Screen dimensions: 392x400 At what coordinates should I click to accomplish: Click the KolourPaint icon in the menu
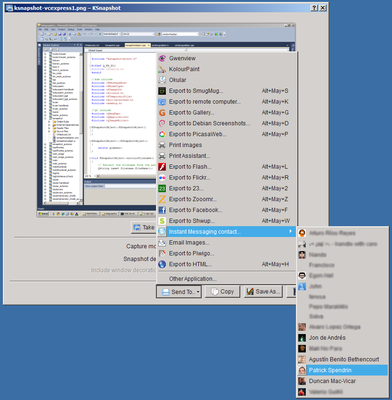(x=162, y=69)
